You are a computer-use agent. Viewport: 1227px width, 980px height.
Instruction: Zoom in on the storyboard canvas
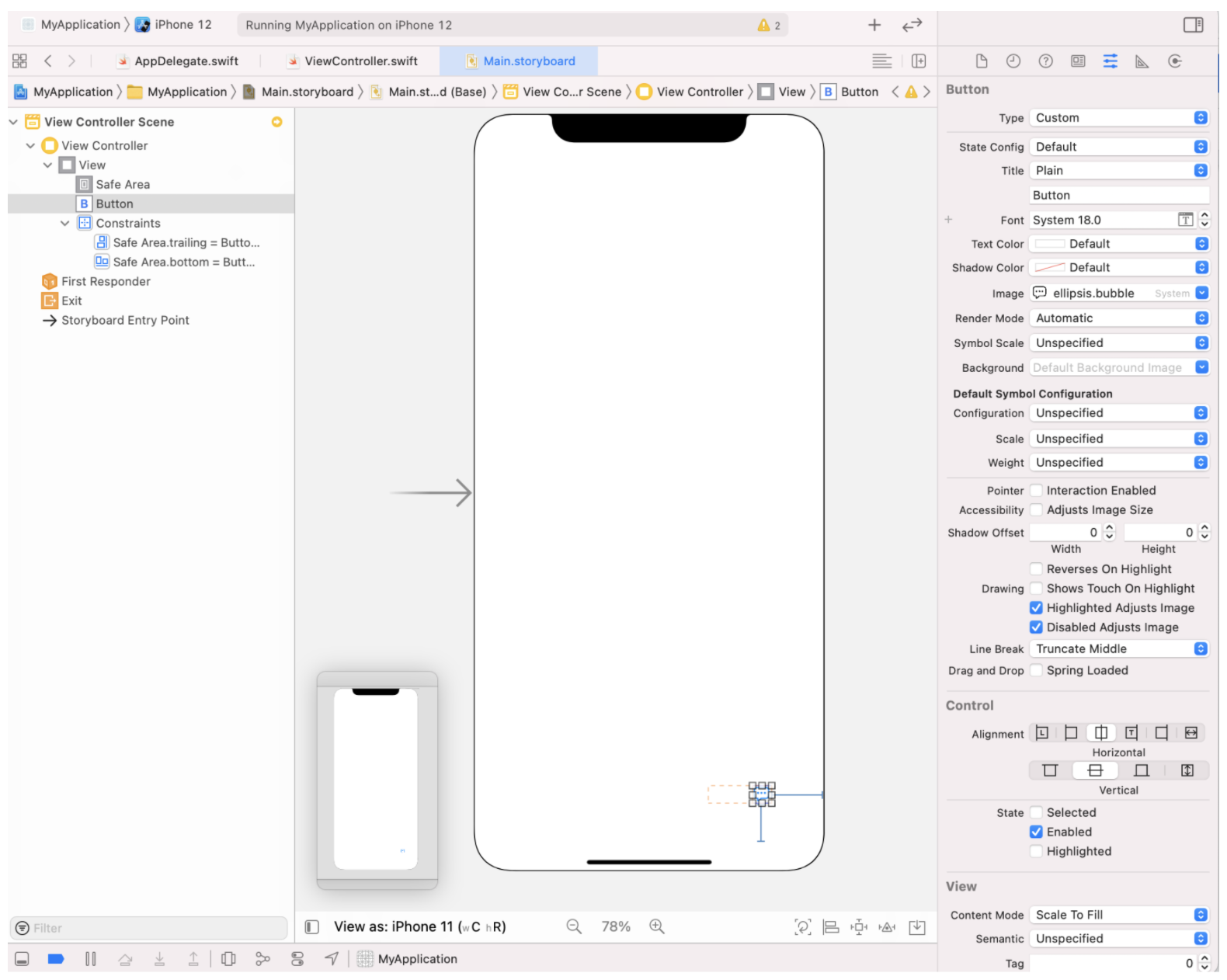coord(657,926)
